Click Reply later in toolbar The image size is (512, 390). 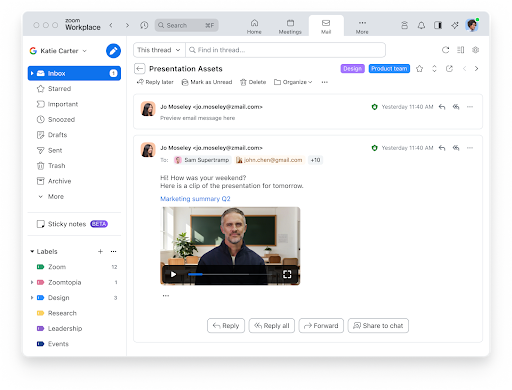coord(155,82)
